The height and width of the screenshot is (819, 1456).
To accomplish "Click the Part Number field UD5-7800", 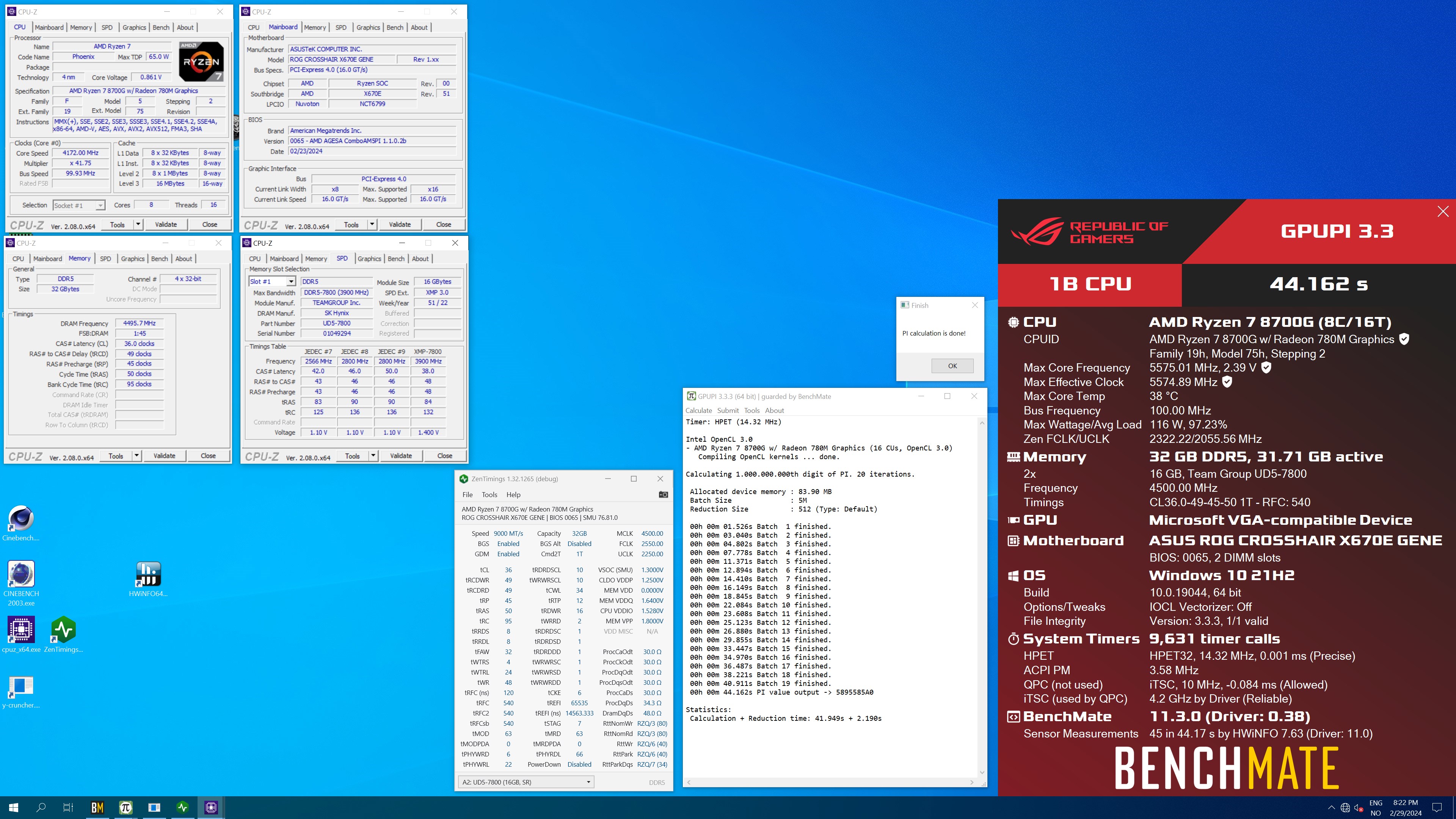I will [x=336, y=323].
